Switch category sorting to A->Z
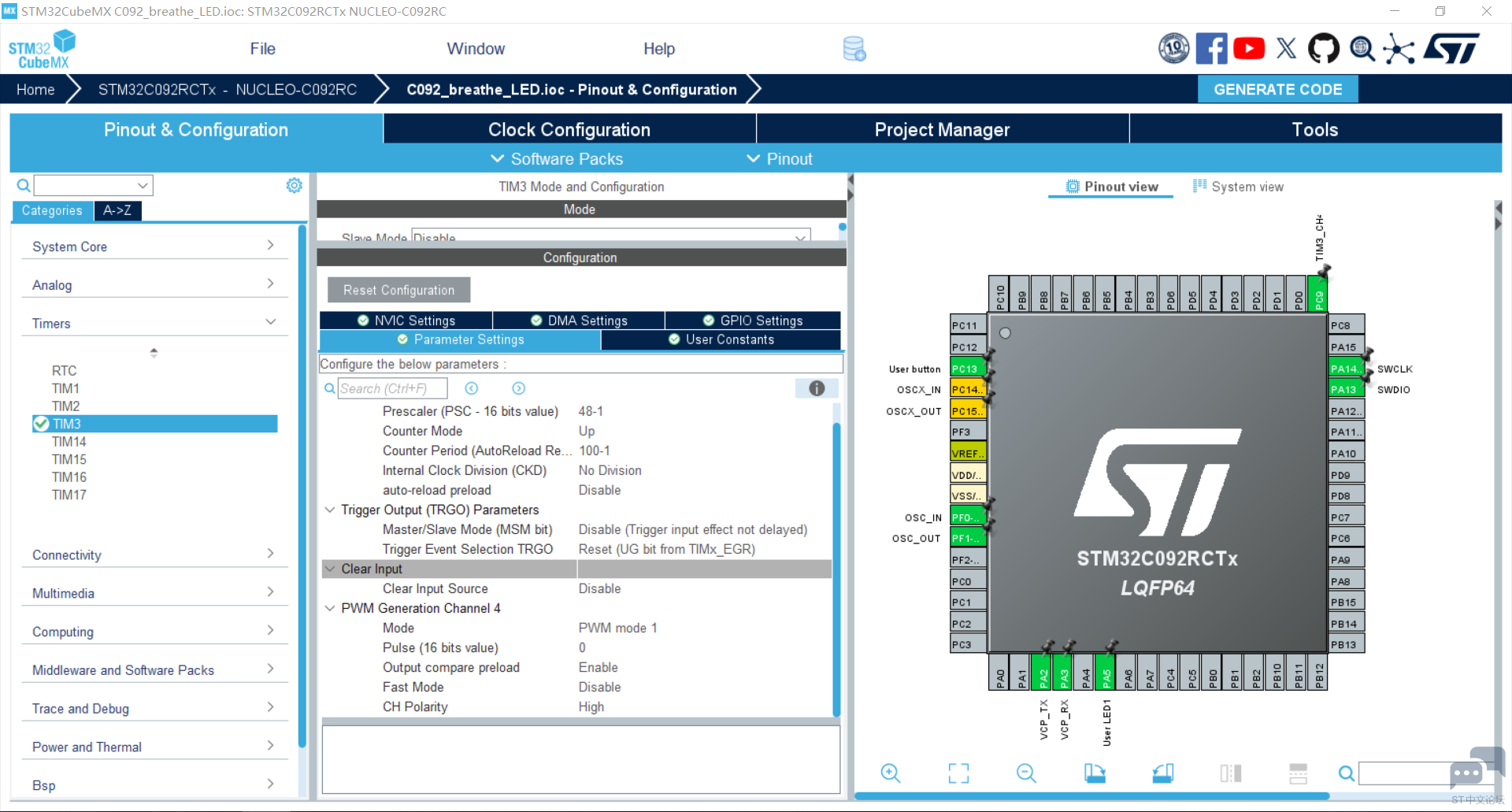Image resolution: width=1512 pixels, height=812 pixels. coord(117,210)
